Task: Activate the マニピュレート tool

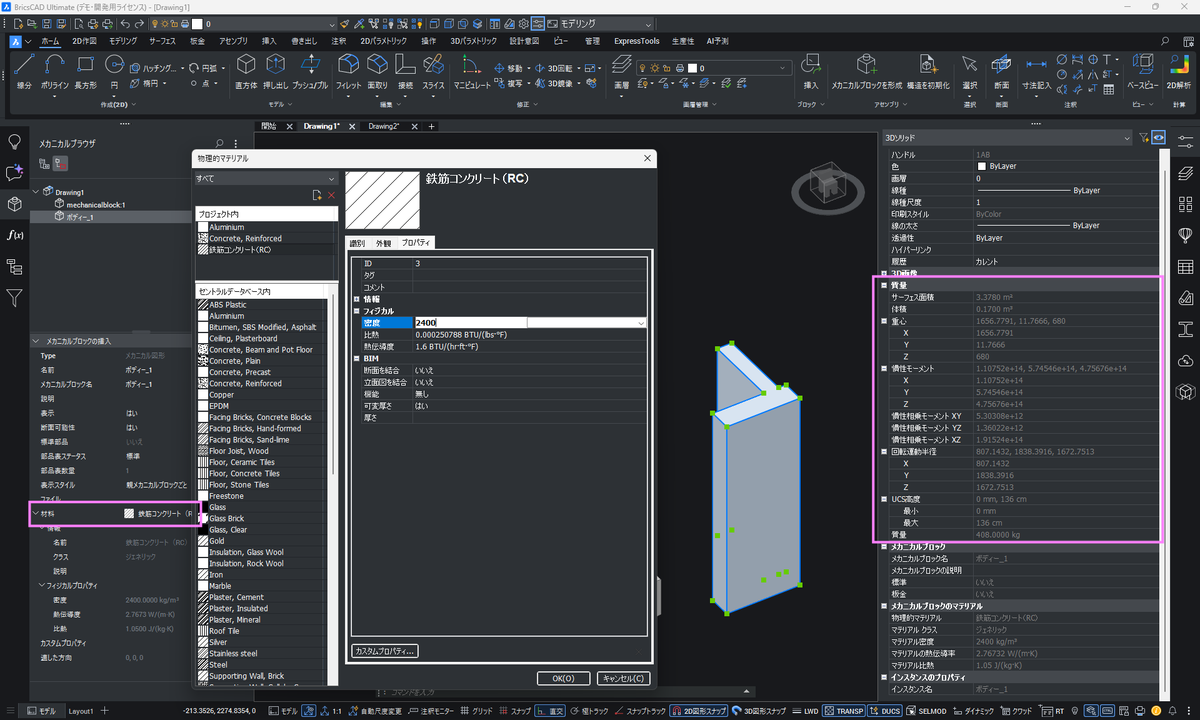Action: (472, 72)
